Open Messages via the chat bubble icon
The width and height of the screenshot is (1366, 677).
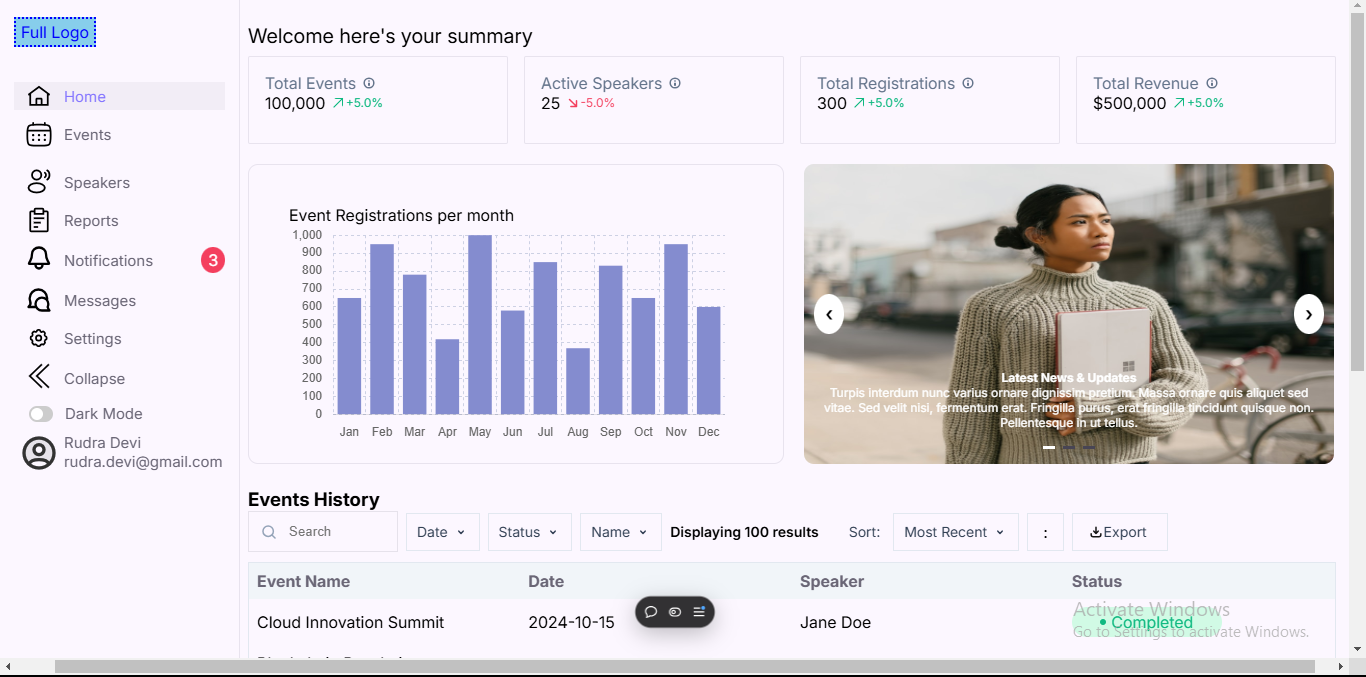click(x=39, y=300)
